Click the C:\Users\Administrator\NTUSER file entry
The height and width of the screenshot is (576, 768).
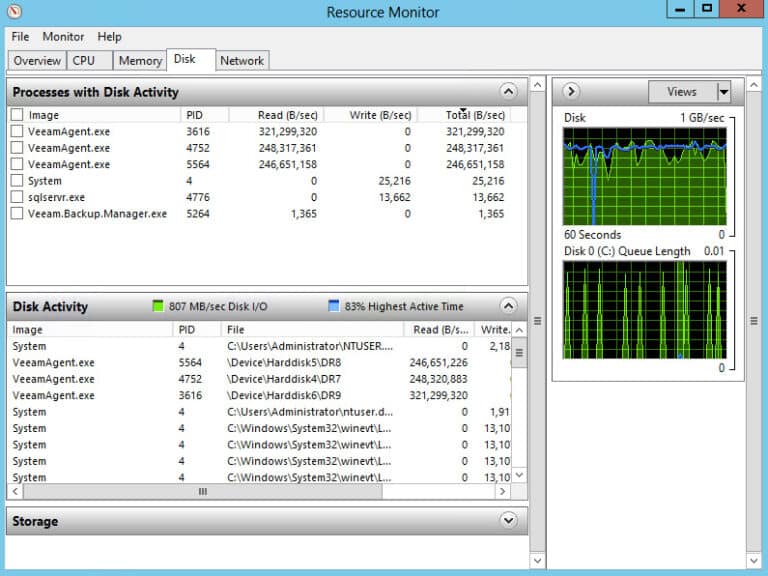[x=310, y=346]
